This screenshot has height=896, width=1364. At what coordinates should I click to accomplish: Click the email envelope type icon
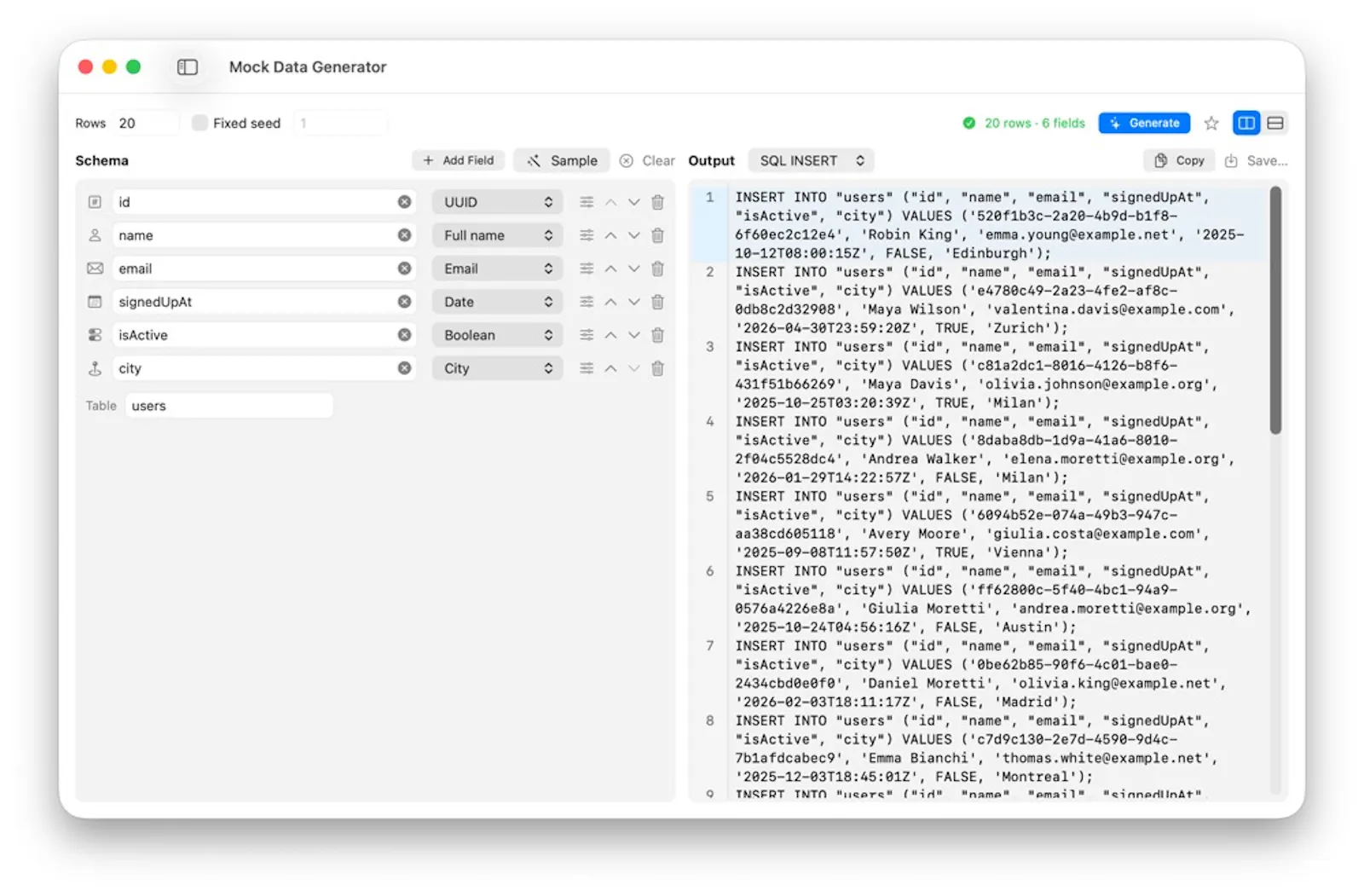(x=95, y=269)
